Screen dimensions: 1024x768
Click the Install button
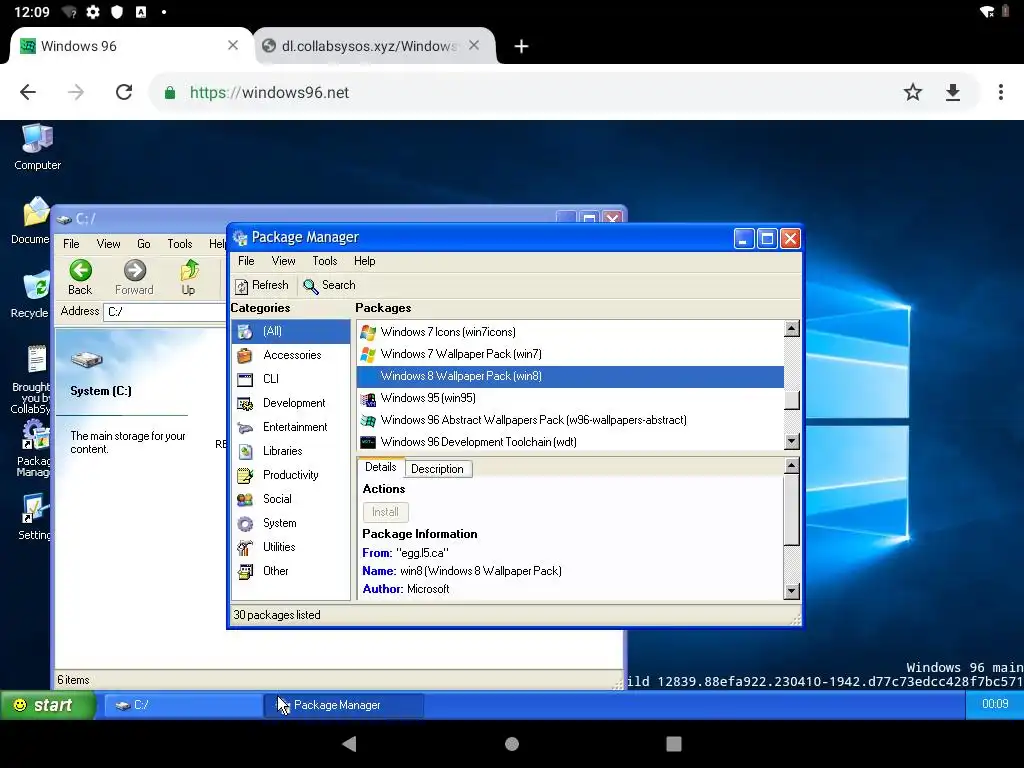pyautogui.click(x=385, y=513)
